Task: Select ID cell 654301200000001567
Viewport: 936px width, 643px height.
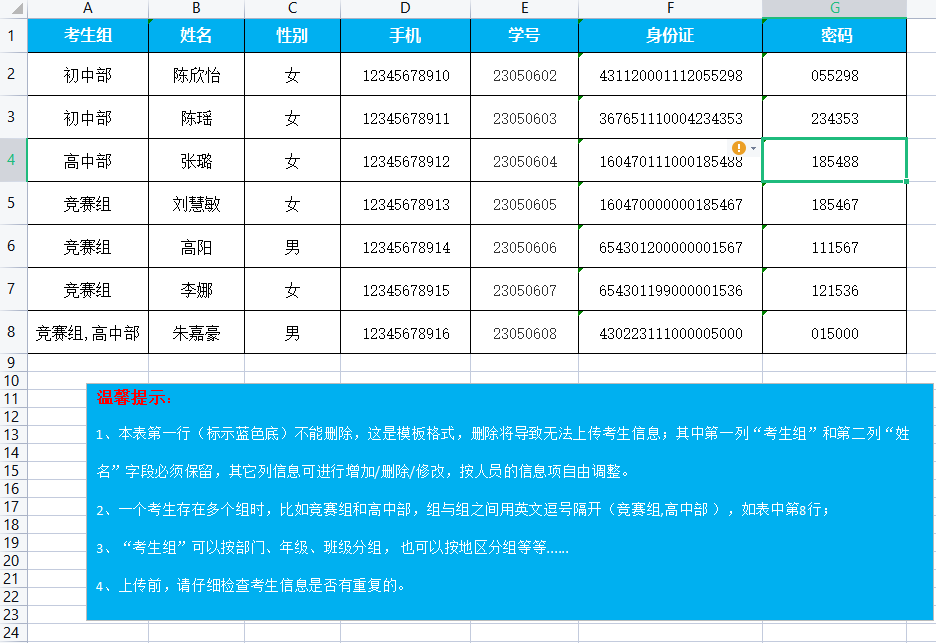Action: [670, 247]
